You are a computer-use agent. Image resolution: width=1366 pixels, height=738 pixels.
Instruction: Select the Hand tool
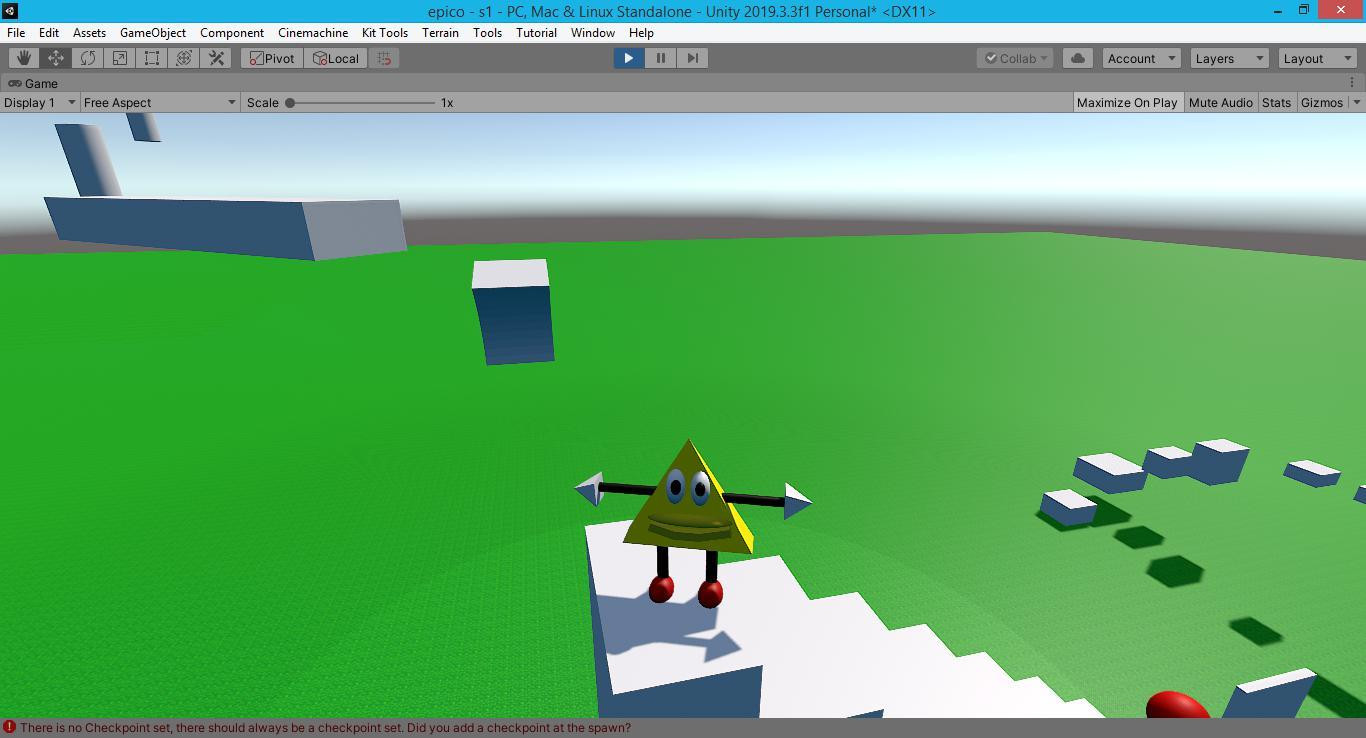[24, 58]
